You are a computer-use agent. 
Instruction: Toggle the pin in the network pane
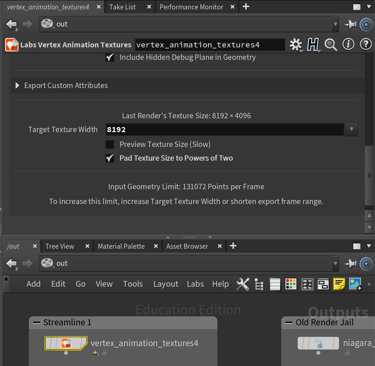click(350, 264)
